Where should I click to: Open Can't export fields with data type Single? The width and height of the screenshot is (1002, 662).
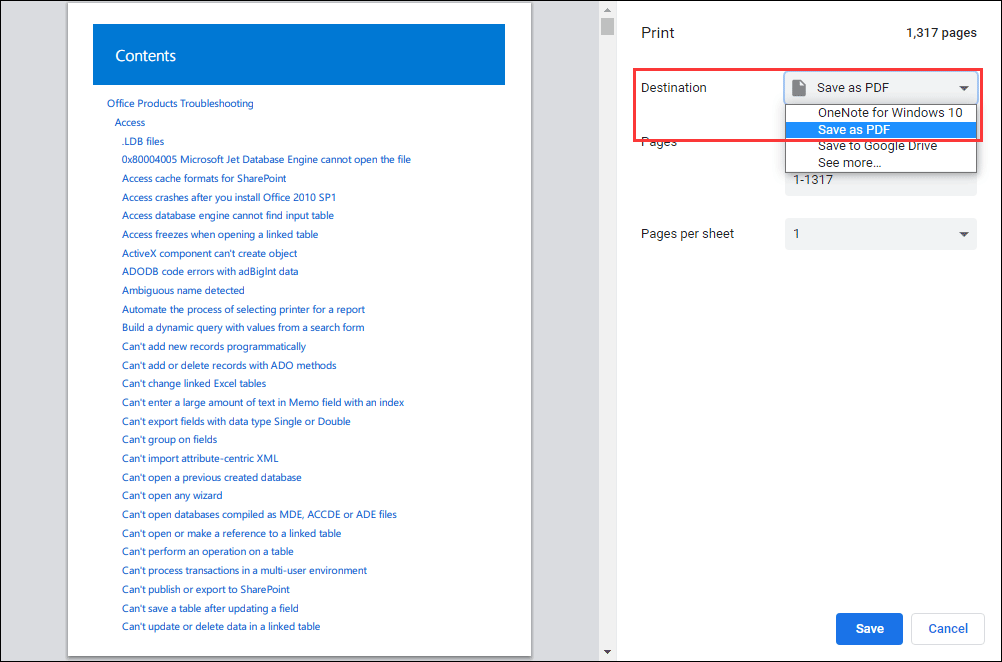click(x=236, y=422)
